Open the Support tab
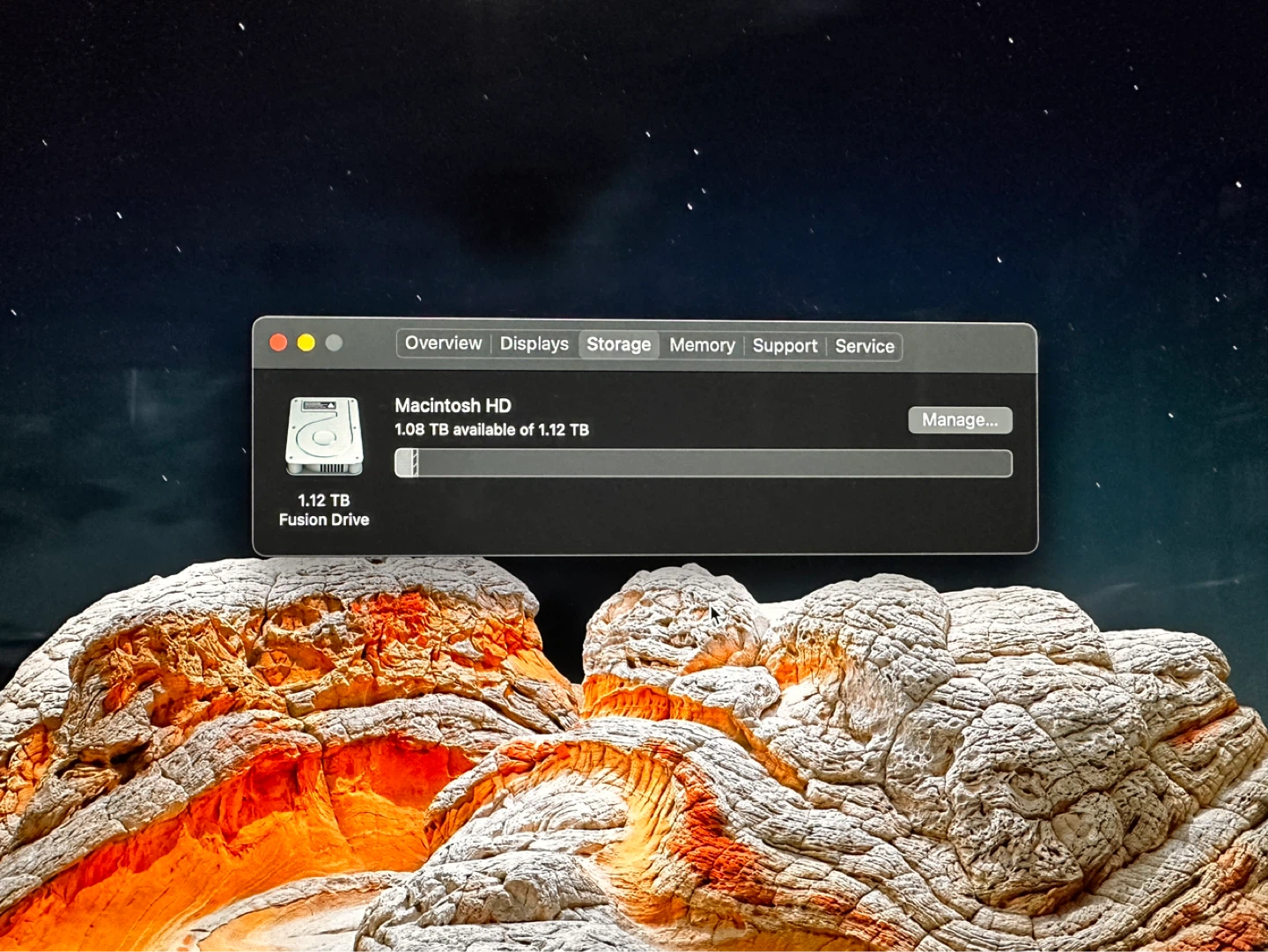 point(785,346)
